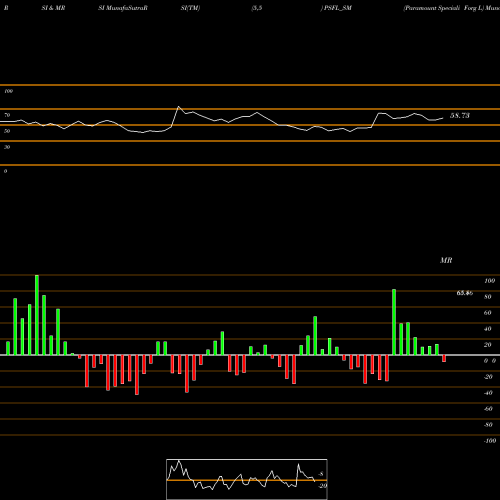
Task: Click the 'Paramount Speciali Forg L' company name
Action: (x=443, y=8)
